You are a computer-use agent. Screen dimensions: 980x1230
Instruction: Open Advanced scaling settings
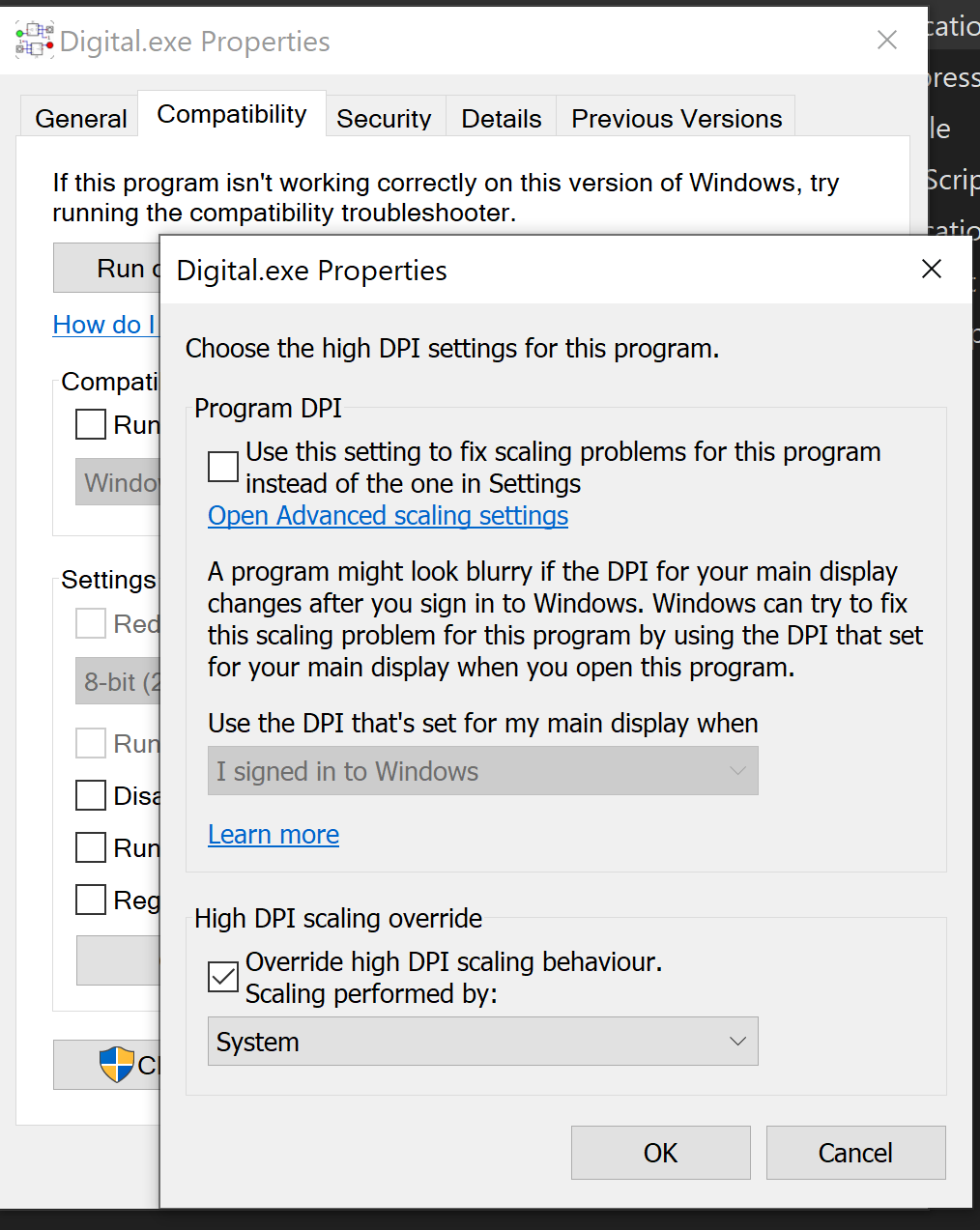tap(388, 515)
